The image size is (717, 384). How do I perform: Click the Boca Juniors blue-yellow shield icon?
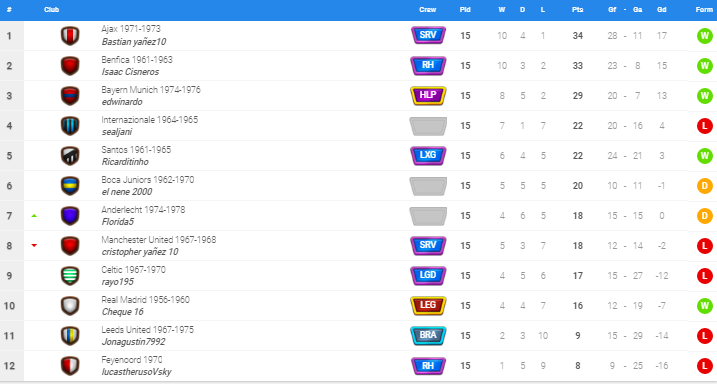70,186
